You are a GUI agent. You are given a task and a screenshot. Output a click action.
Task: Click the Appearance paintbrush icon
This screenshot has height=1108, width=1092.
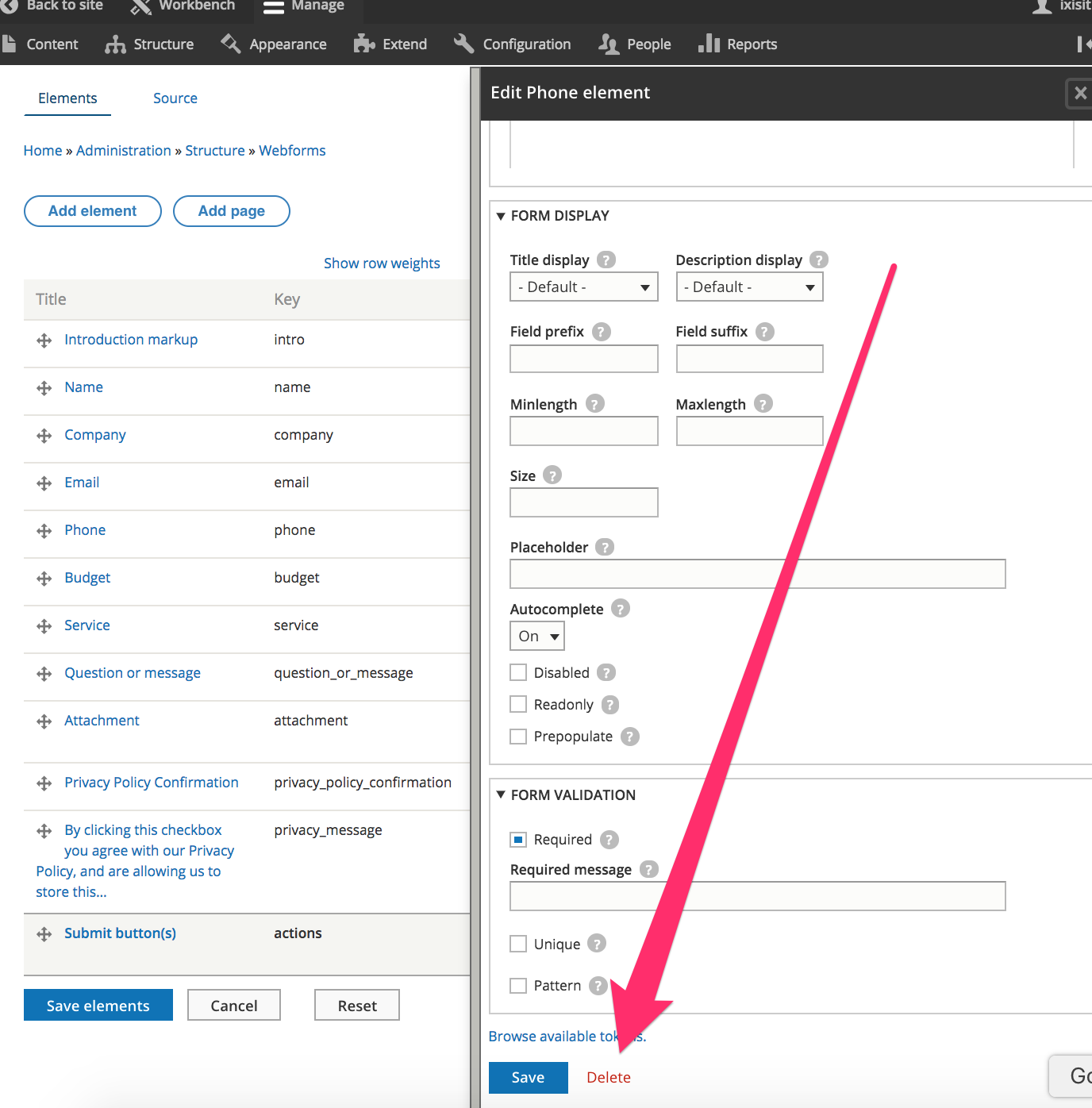click(231, 44)
